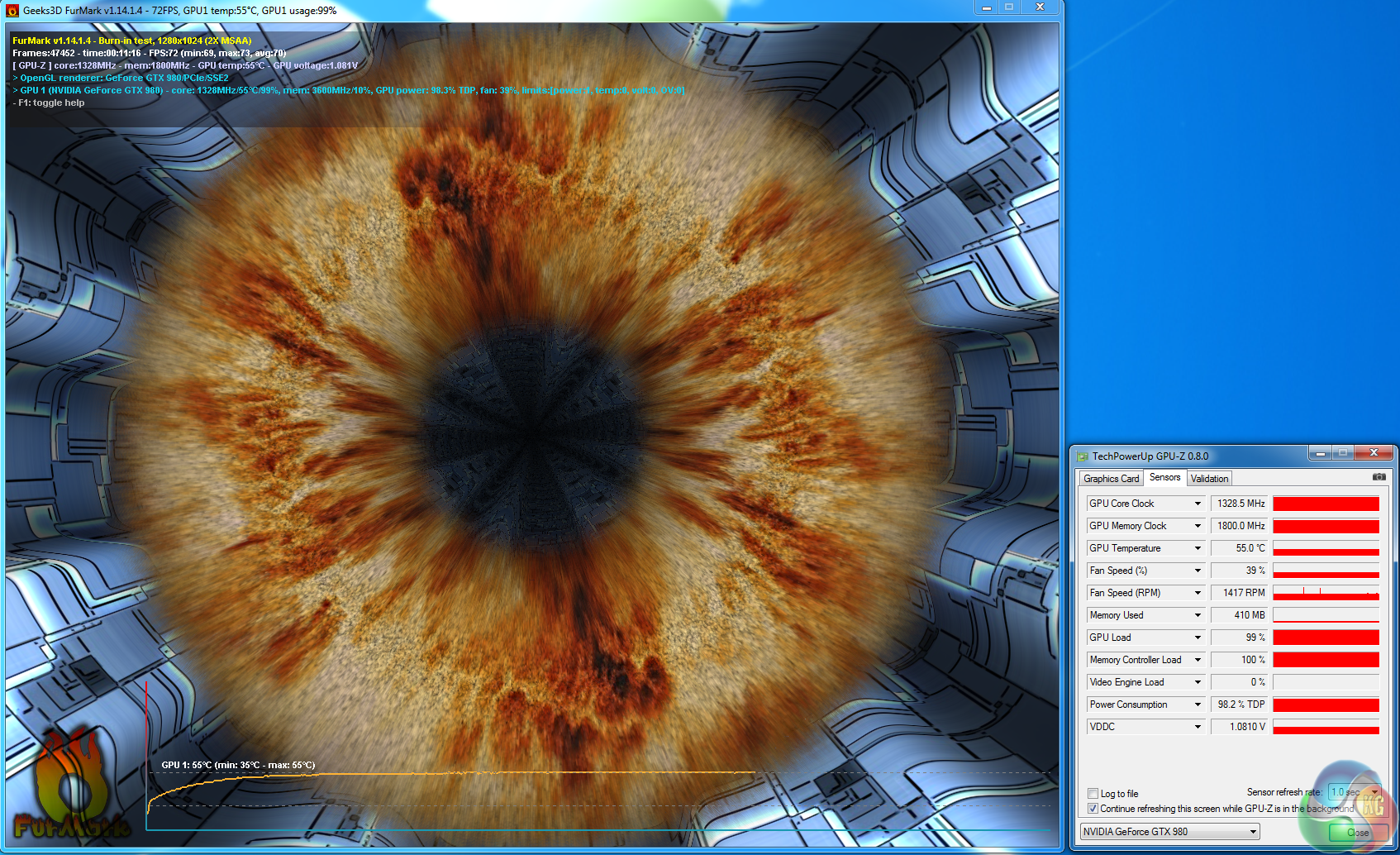Open the GPU Temperature sensor dropdown
Screen dimensions: 1400x855
pos(1198,548)
